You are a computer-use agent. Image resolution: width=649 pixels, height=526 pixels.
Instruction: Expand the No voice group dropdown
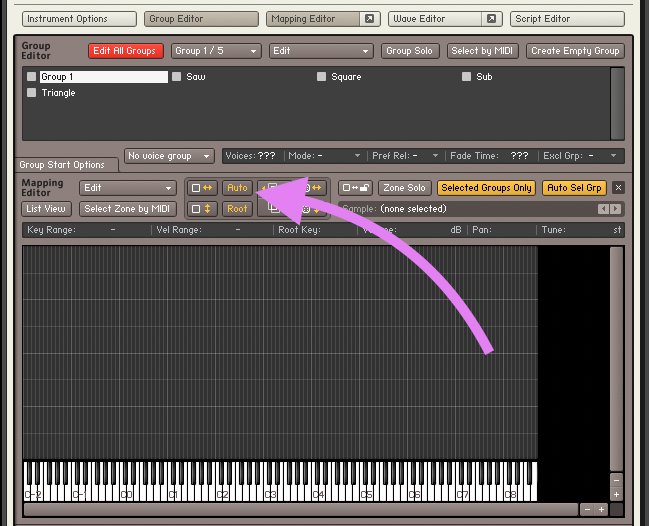(x=170, y=156)
